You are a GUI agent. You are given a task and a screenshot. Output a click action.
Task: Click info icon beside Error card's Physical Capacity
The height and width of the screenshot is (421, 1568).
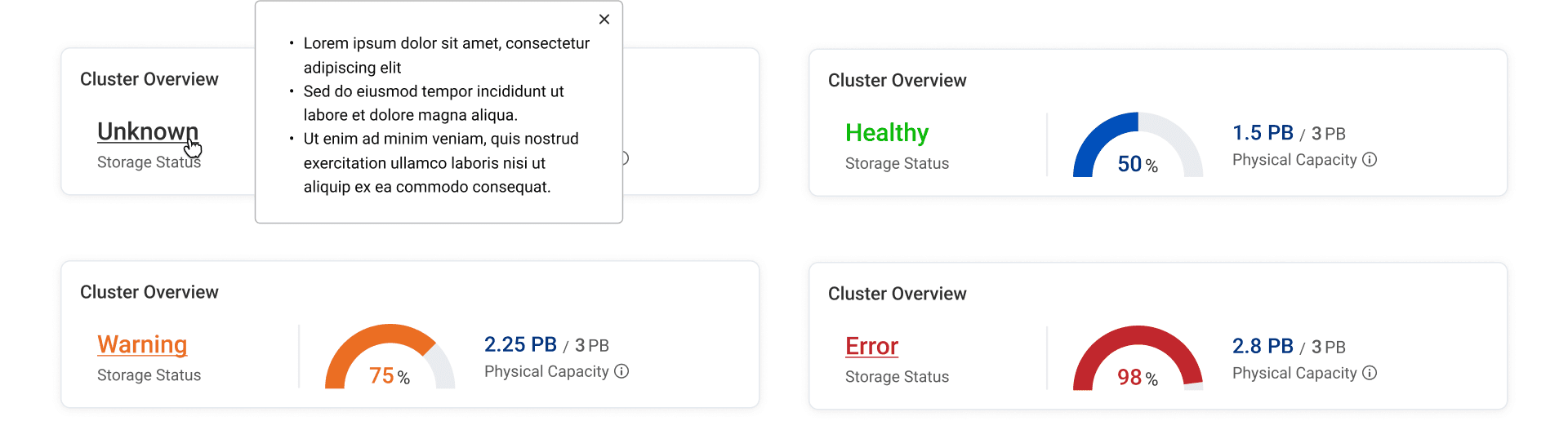click(1370, 373)
